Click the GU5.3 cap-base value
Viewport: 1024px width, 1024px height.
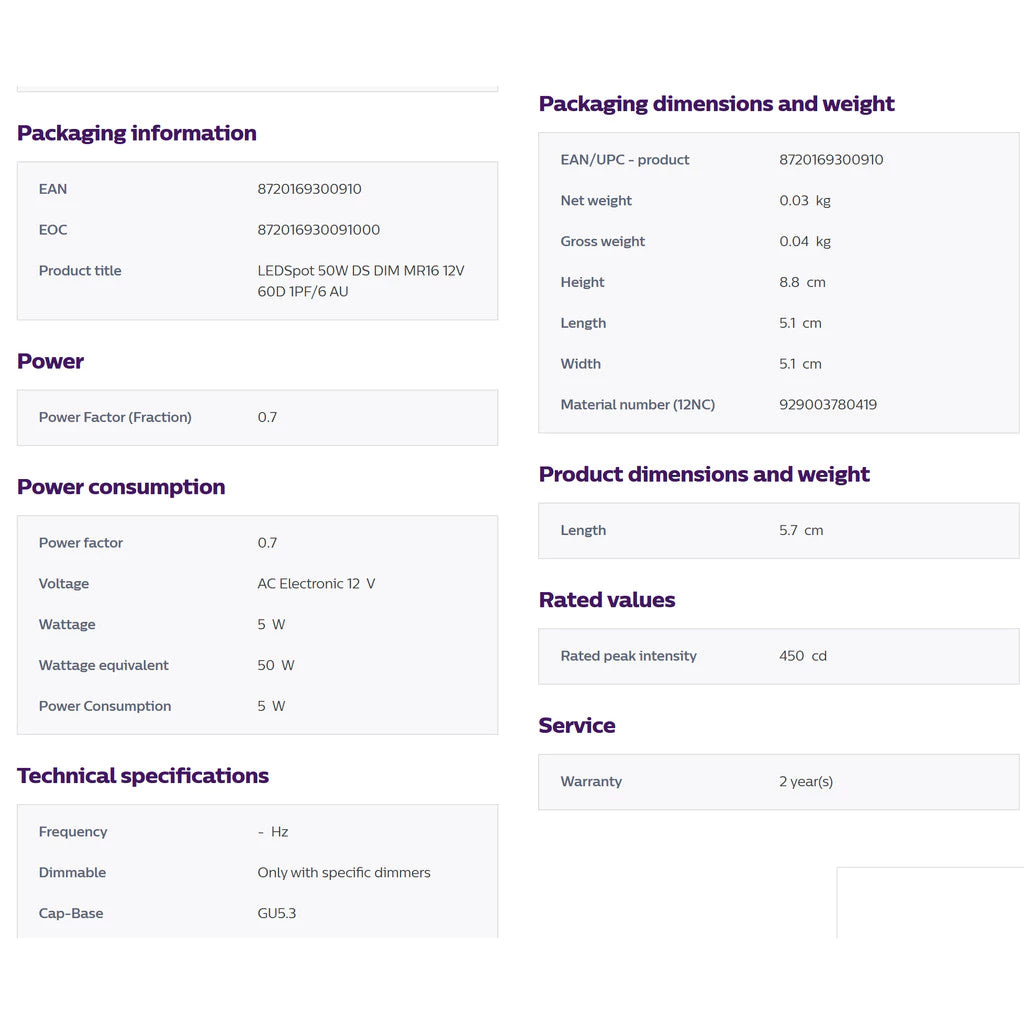click(276, 914)
